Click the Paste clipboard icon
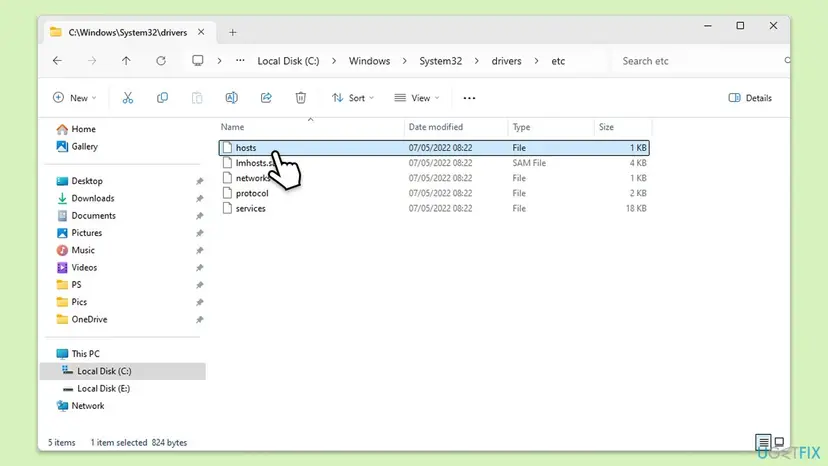 click(197, 98)
